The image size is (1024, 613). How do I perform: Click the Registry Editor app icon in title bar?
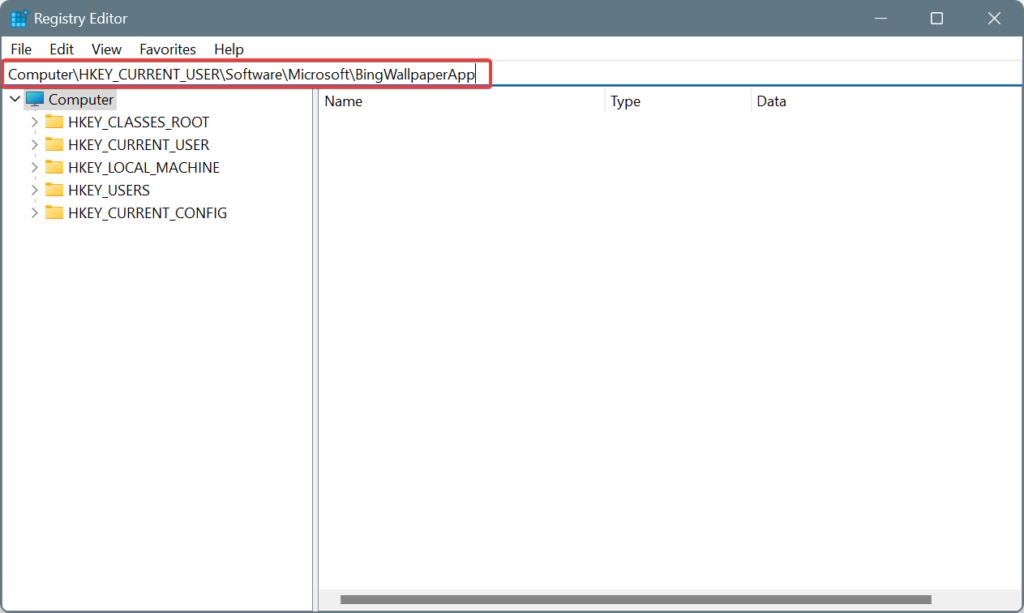[19, 18]
